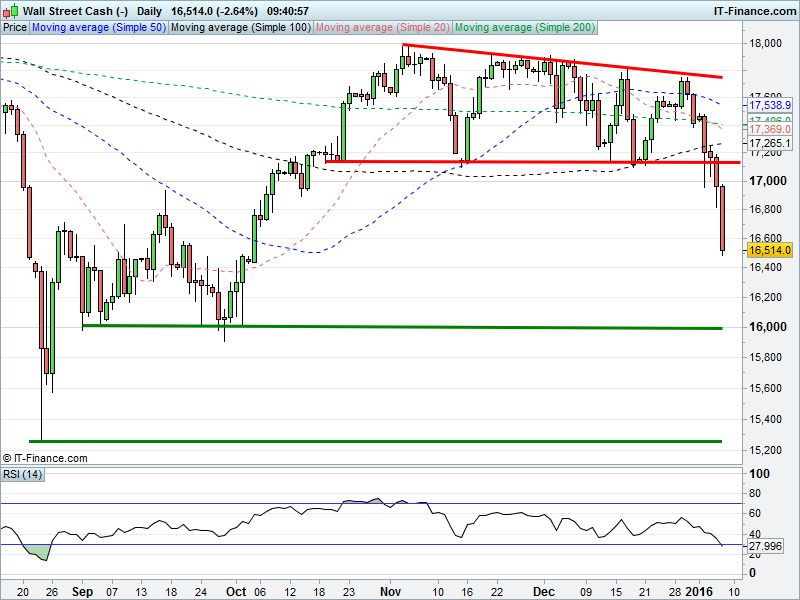The width and height of the screenshot is (800, 600).
Task: Click the blue 17,538.9 moving average value
Action: 770,105
